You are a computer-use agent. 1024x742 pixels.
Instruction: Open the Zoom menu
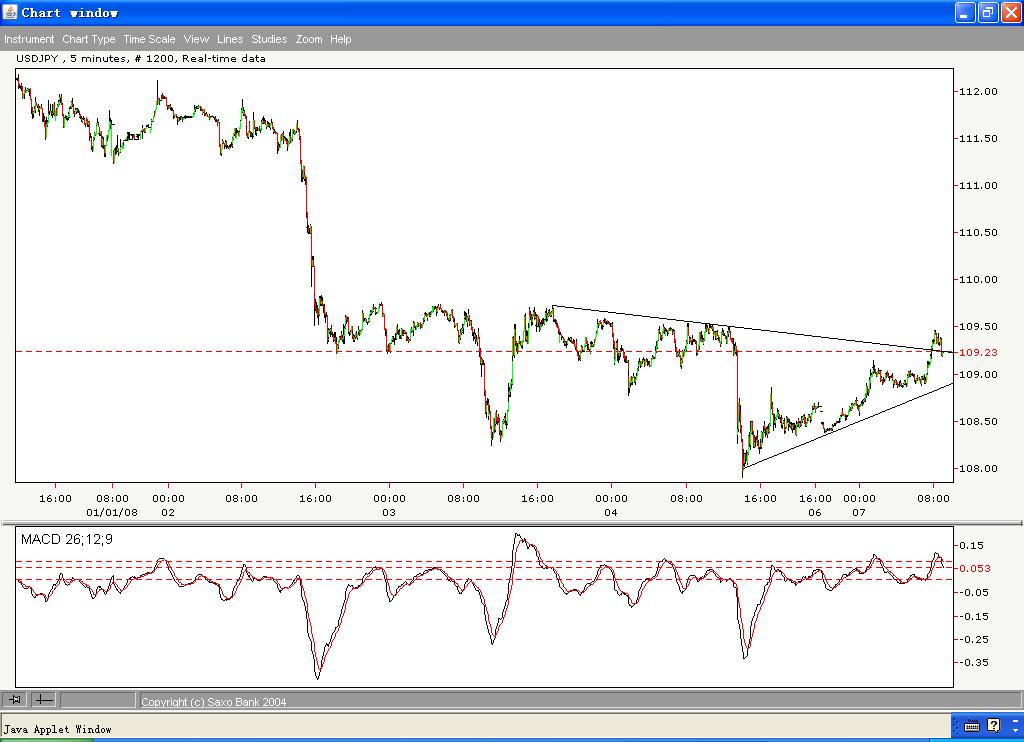[309, 39]
